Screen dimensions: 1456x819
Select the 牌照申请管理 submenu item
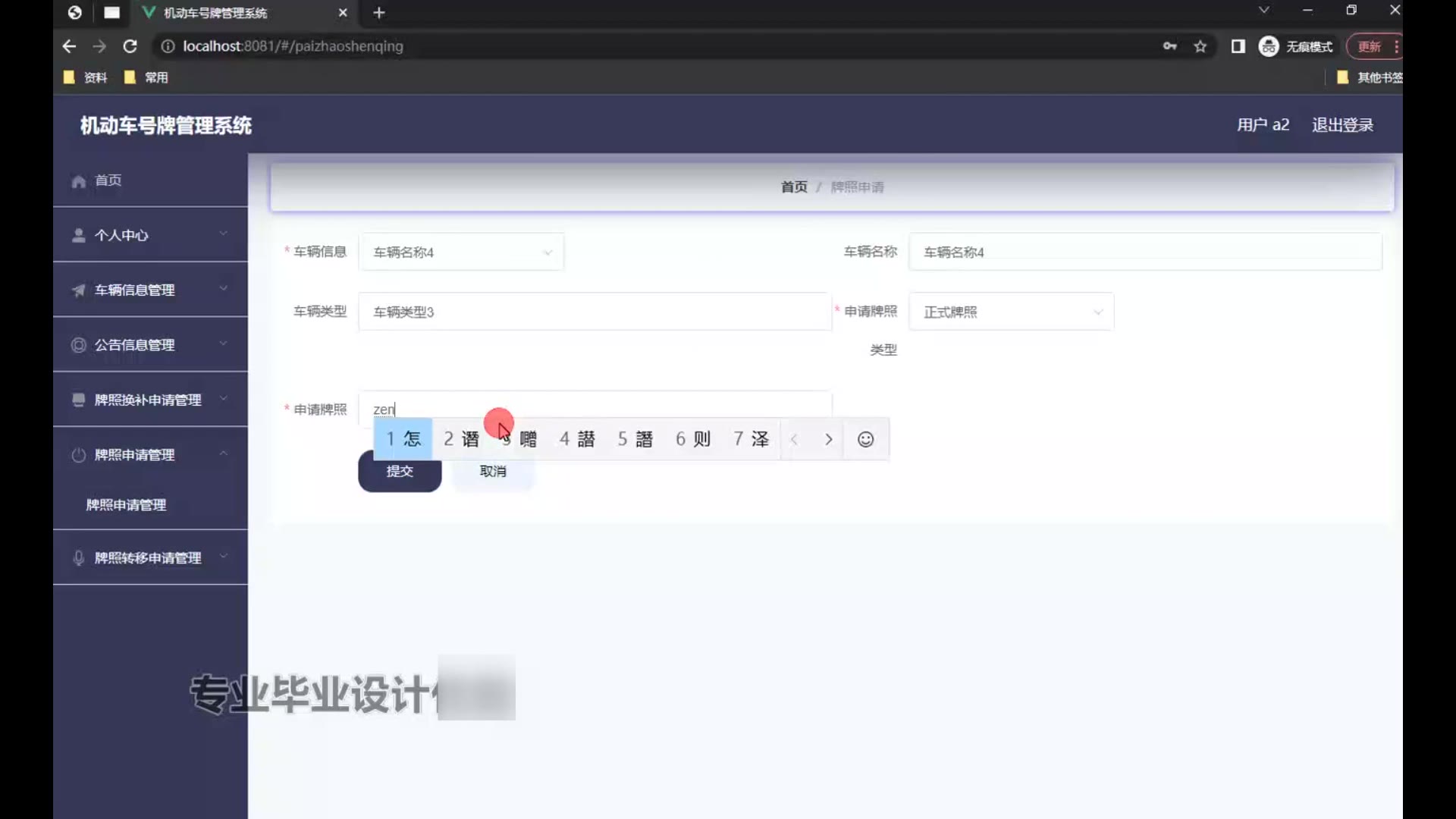click(126, 505)
